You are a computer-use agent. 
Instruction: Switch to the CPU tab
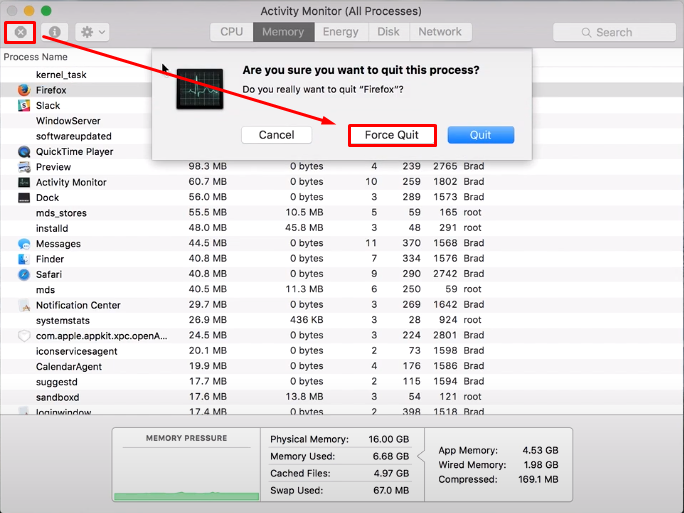[x=231, y=32]
